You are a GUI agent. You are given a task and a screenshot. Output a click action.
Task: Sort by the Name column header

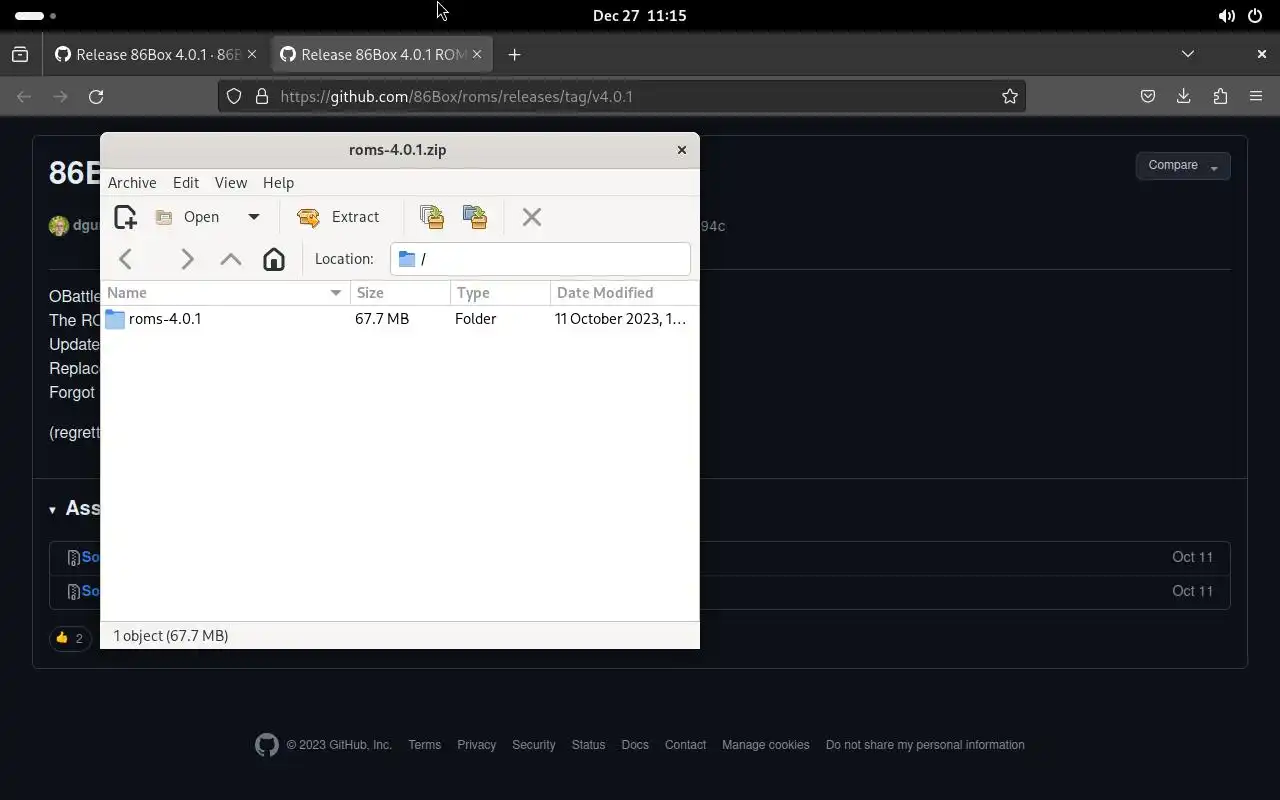coord(225,293)
